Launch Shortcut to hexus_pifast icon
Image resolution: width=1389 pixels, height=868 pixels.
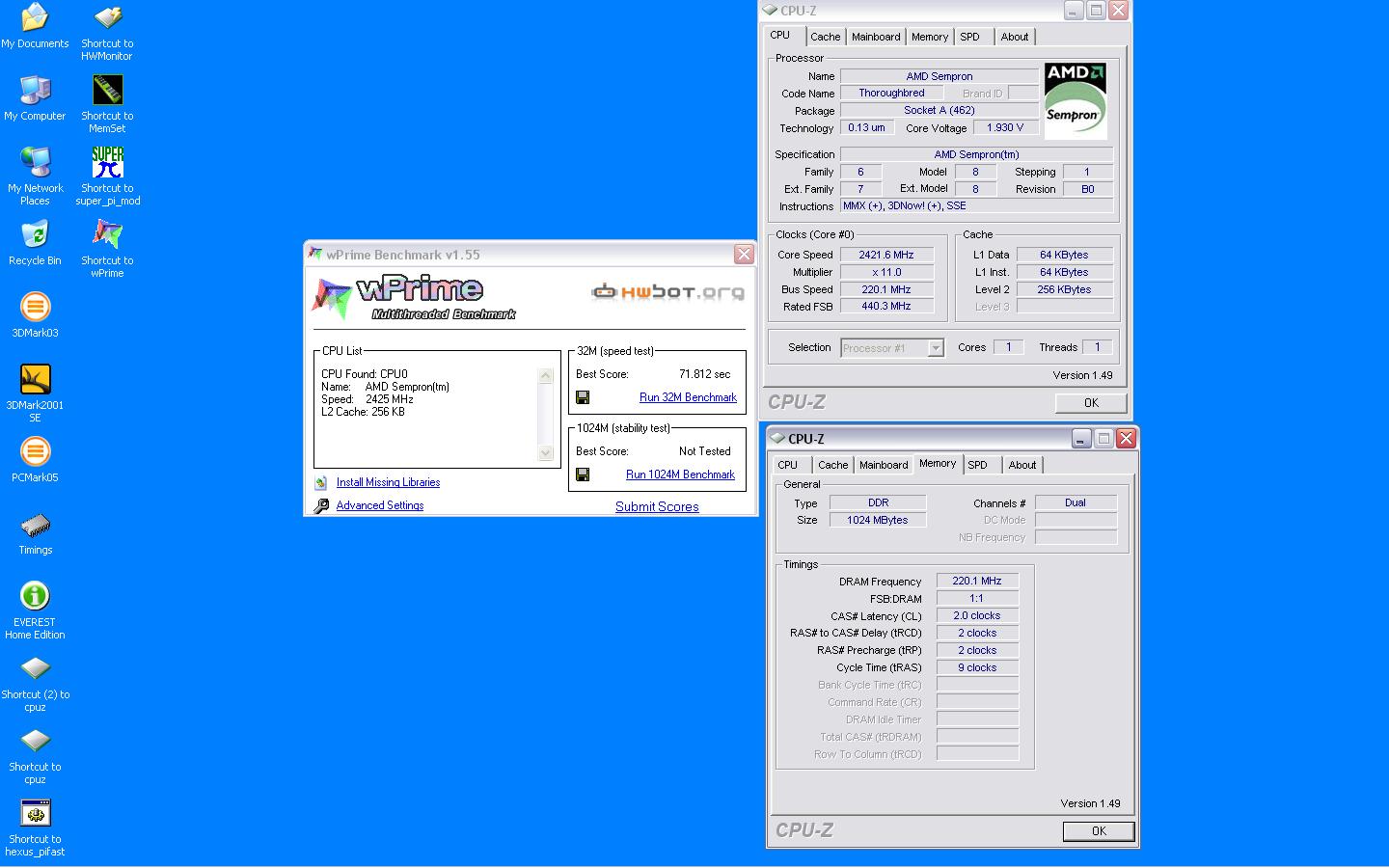(x=35, y=827)
